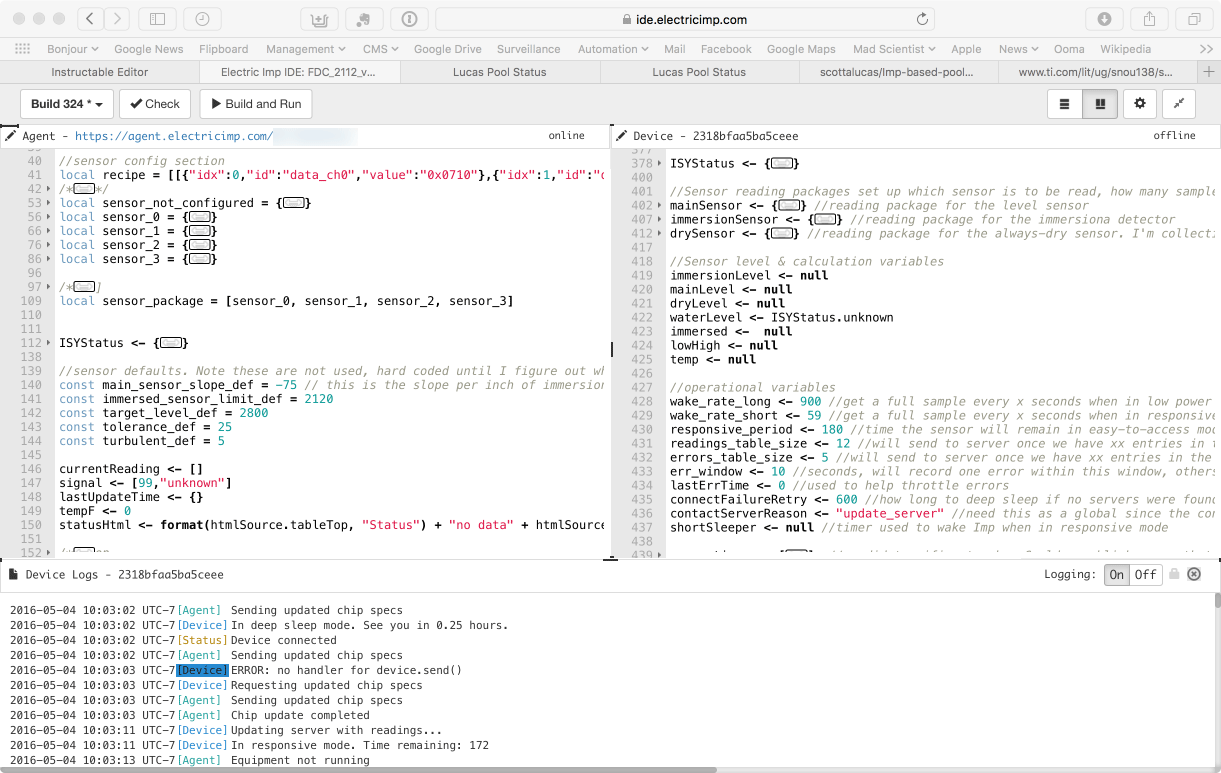This screenshot has height=773, width=1221.
Task: Click Agent pane pencil icon
Action: 9,135
